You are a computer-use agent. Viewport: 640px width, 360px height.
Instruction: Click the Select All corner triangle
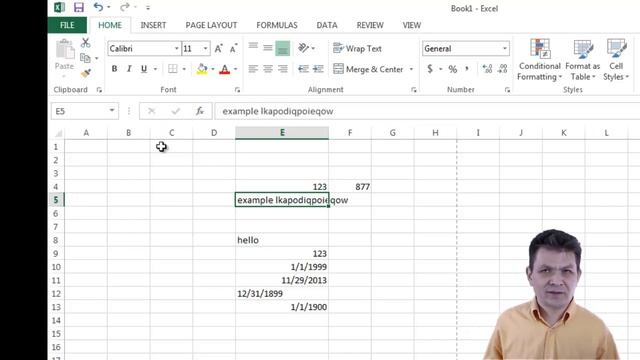(x=58, y=133)
